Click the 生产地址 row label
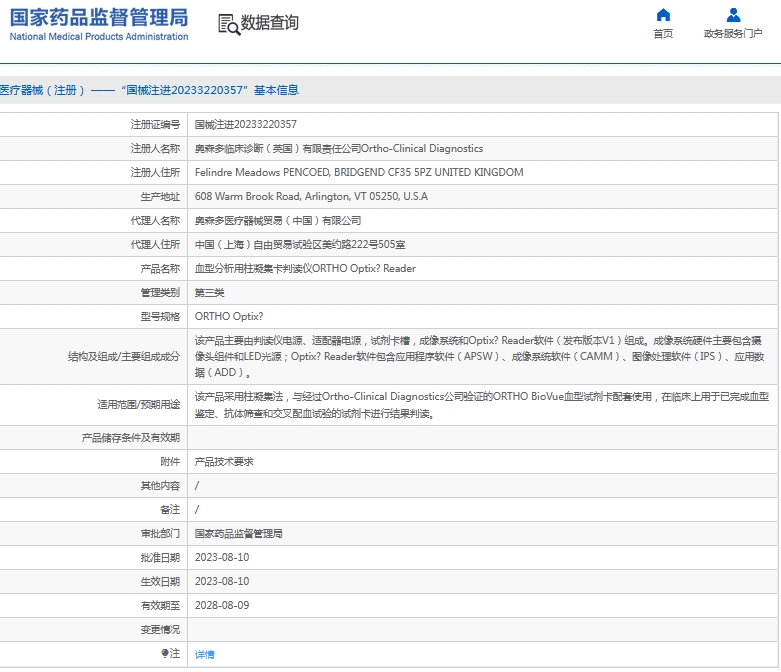Screen dimensions: 781x672 tap(160, 197)
